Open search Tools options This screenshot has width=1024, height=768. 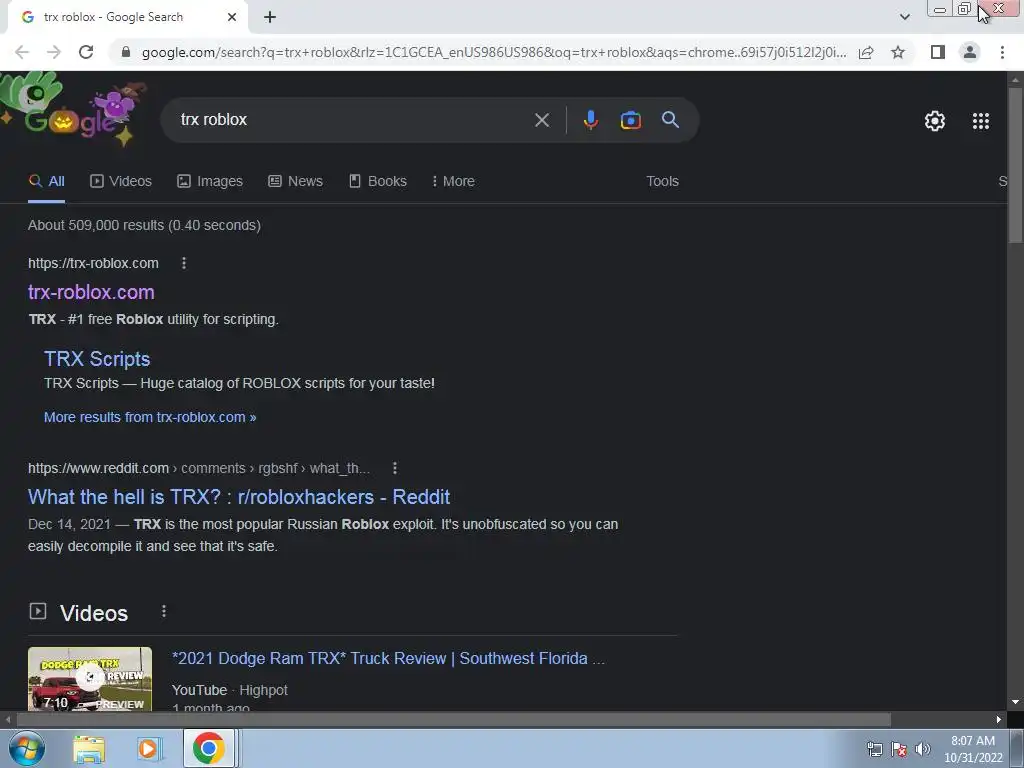(x=662, y=182)
